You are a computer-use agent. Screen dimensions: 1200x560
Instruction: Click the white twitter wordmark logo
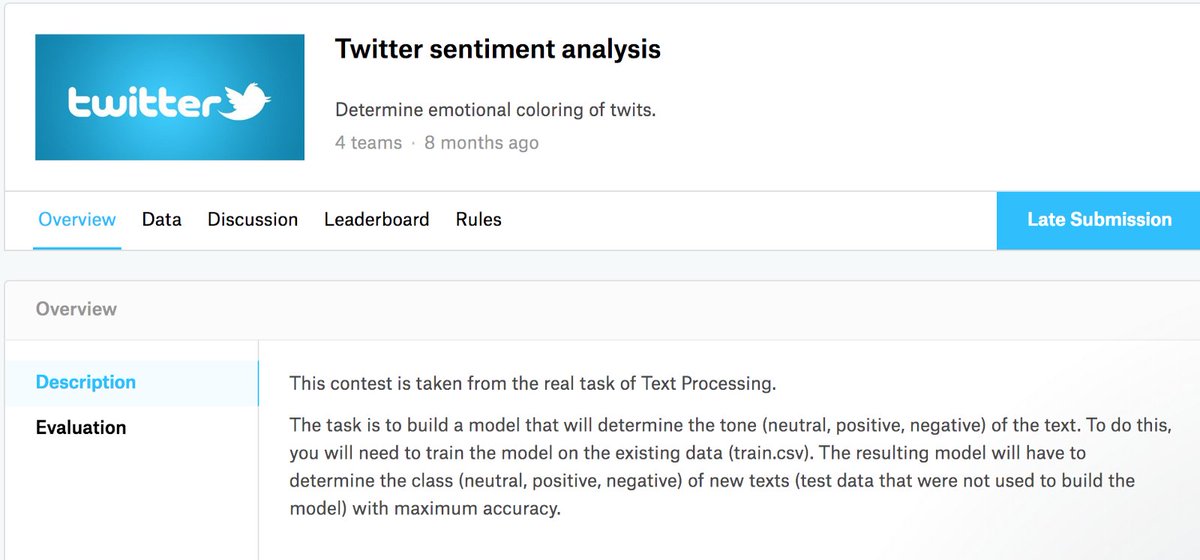click(x=144, y=103)
